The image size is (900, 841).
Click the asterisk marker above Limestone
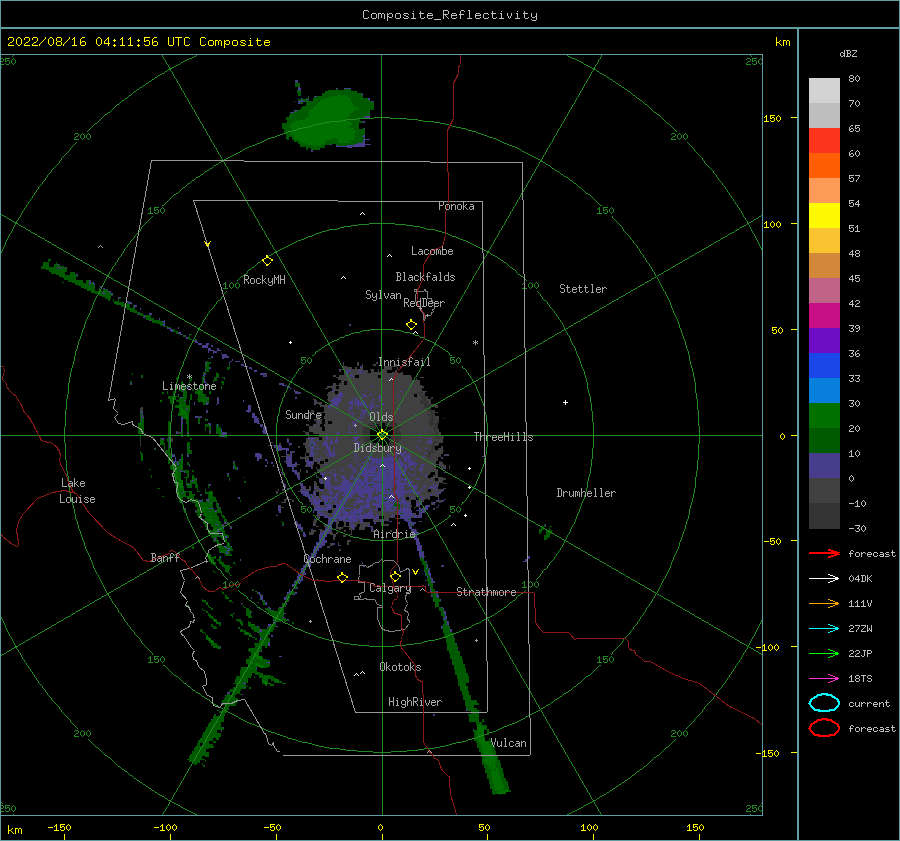(x=189, y=377)
